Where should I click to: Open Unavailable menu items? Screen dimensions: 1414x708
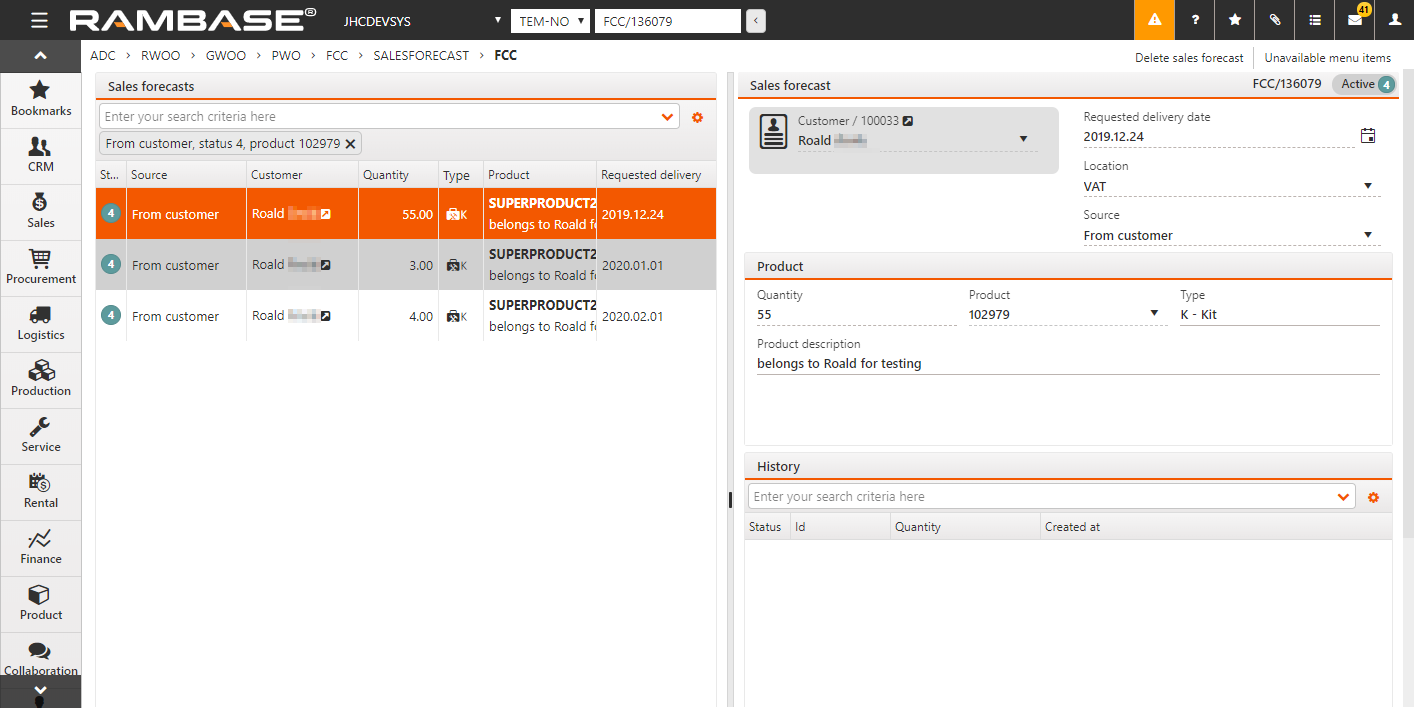1328,58
